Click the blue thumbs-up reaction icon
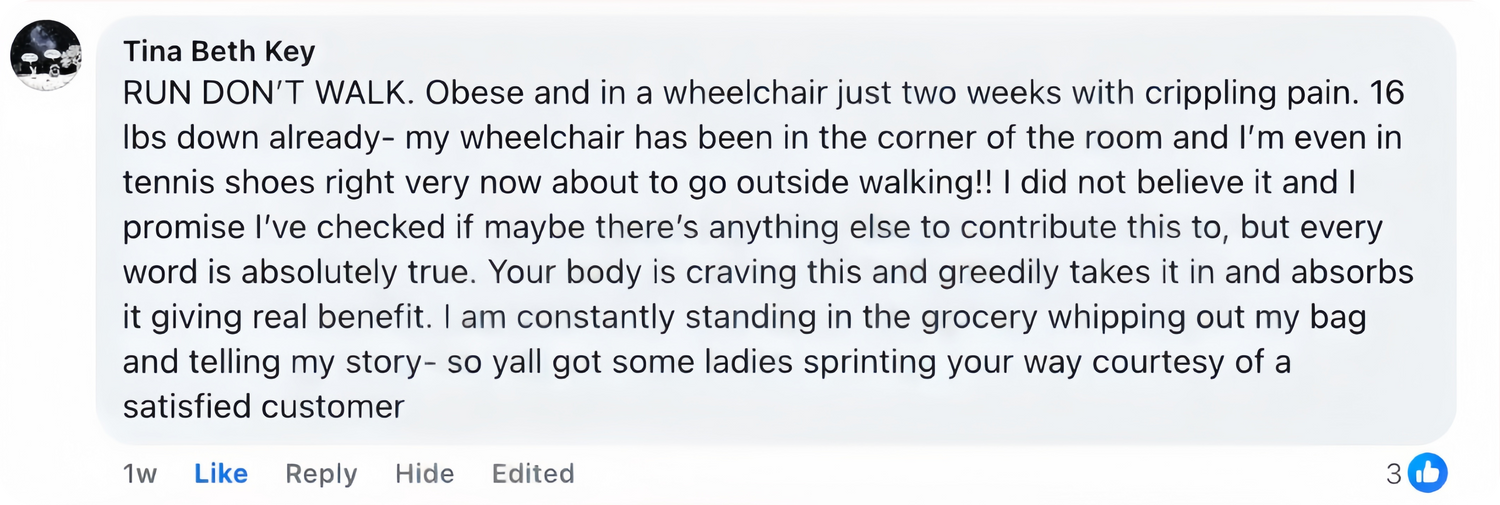 (x=1427, y=473)
